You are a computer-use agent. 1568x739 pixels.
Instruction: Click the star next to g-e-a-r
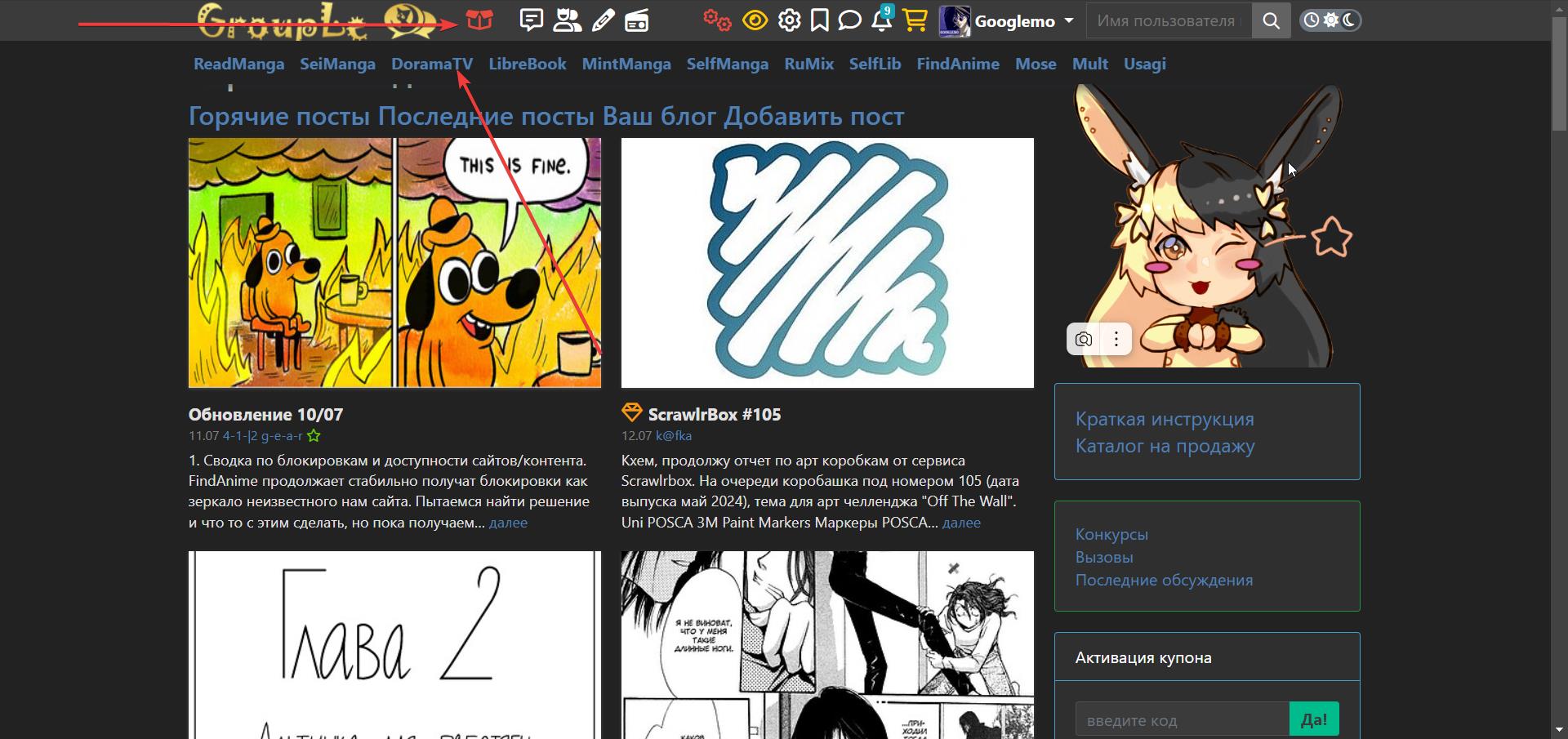[314, 436]
